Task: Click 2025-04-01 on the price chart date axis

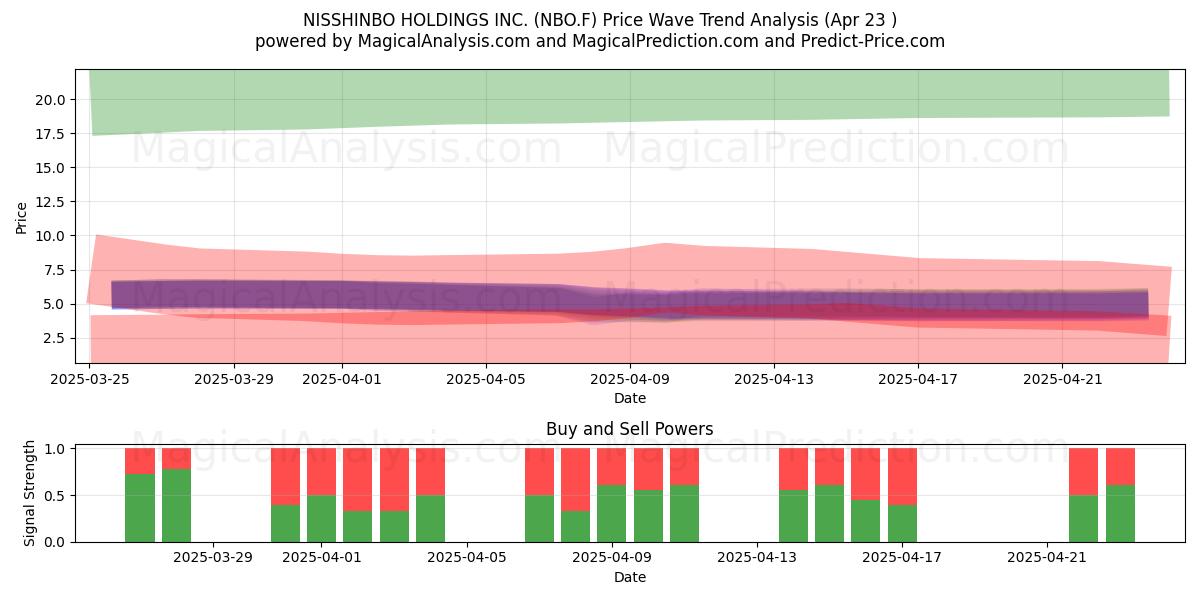Action: click(342, 380)
